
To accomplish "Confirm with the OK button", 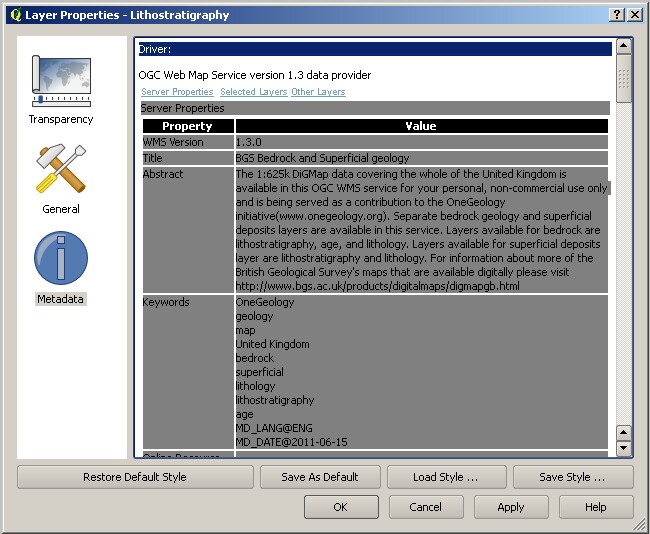I will point(341,507).
